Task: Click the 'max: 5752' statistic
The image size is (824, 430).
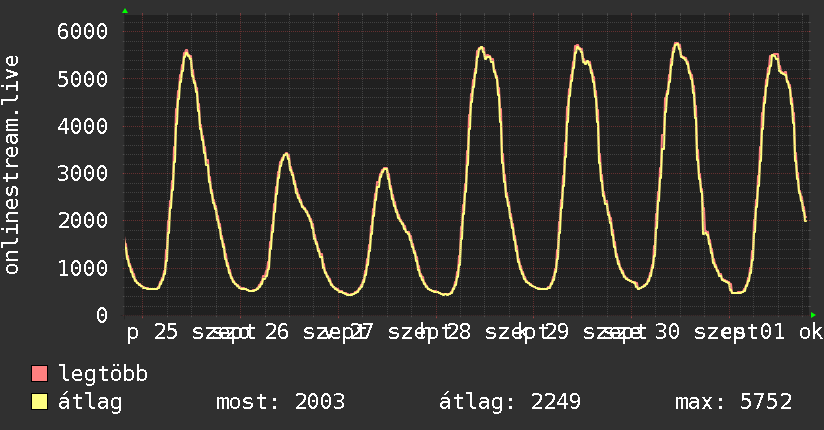Action: click(x=734, y=402)
